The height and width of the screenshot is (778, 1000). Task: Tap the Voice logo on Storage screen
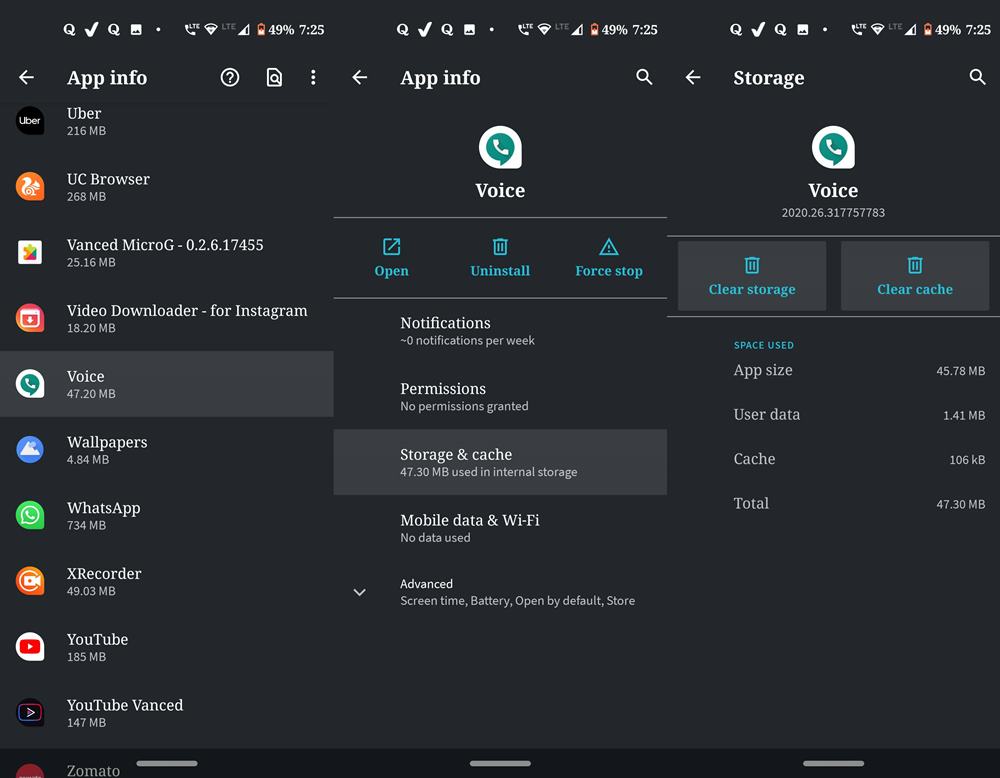[834, 147]
